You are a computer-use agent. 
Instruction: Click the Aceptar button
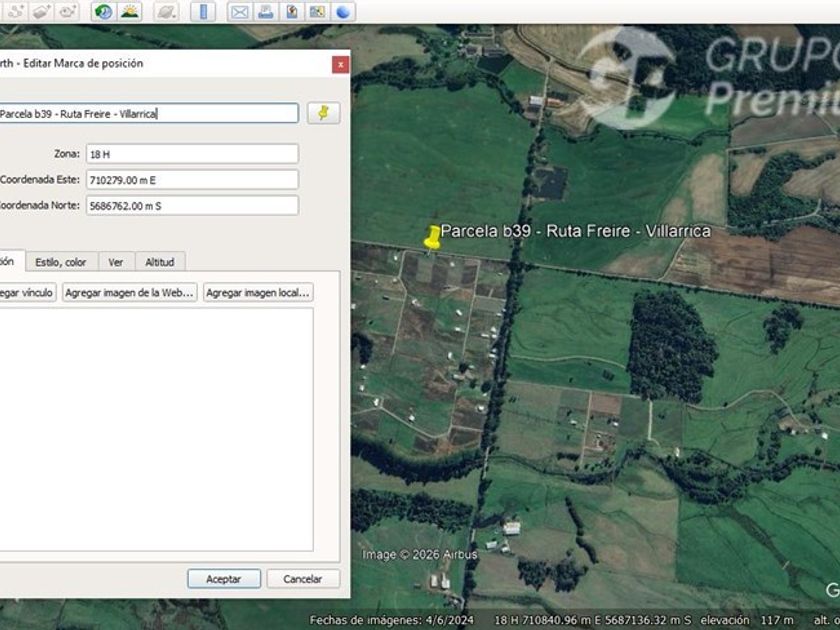[224, 579]
